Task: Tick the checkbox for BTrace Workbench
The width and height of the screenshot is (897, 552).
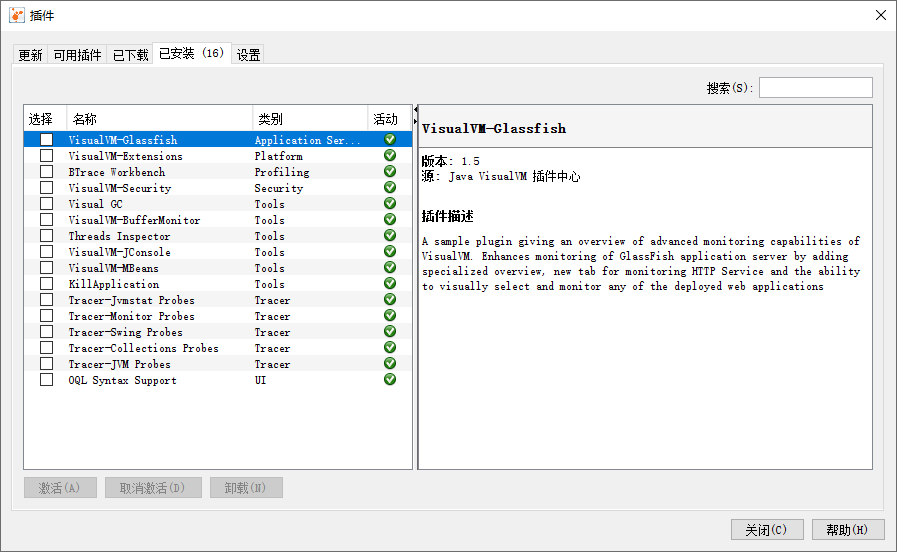Action: pyautogui.click(x=46, y=172)
